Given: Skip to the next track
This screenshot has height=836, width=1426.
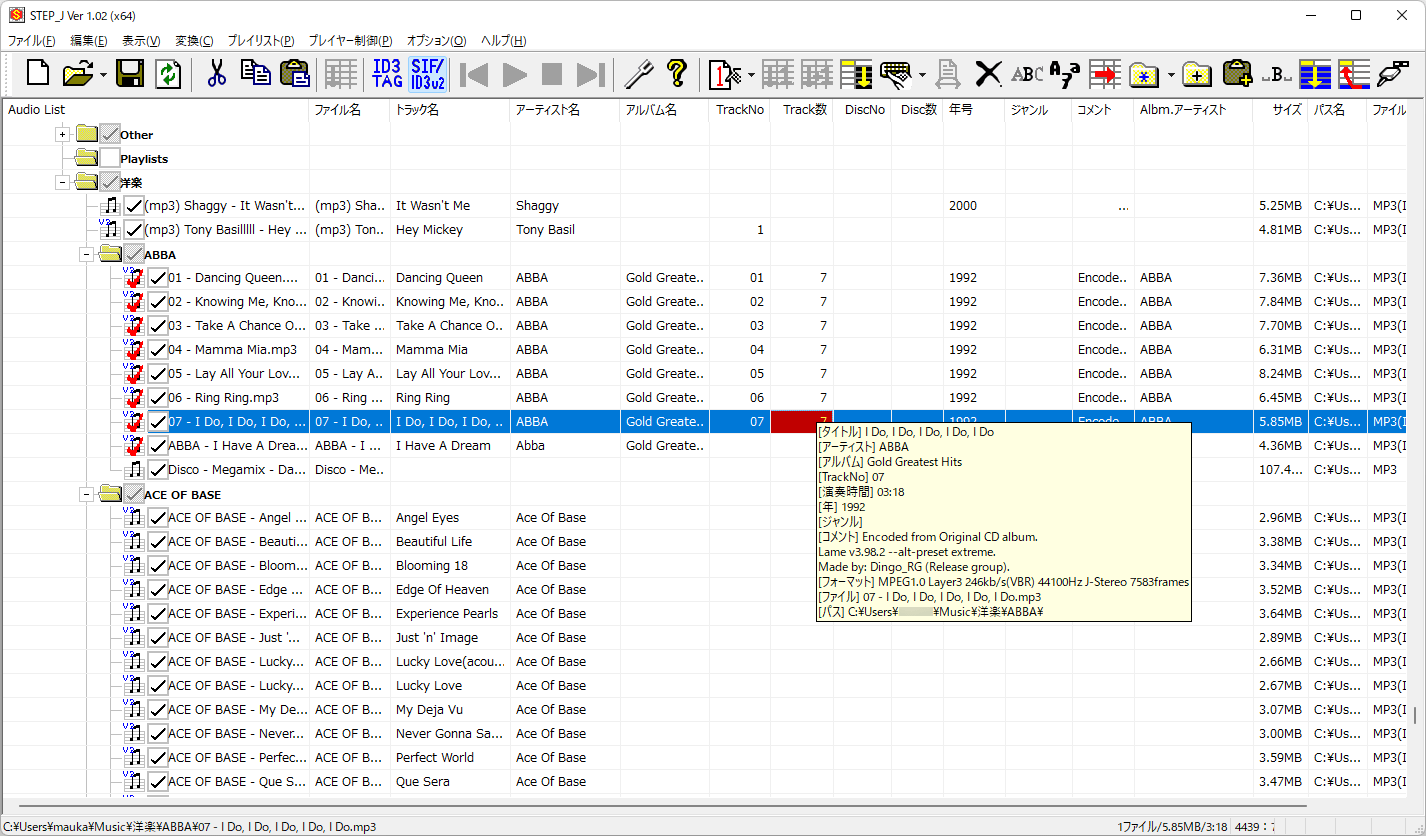Looking at the screenshot, I should 591,73.
